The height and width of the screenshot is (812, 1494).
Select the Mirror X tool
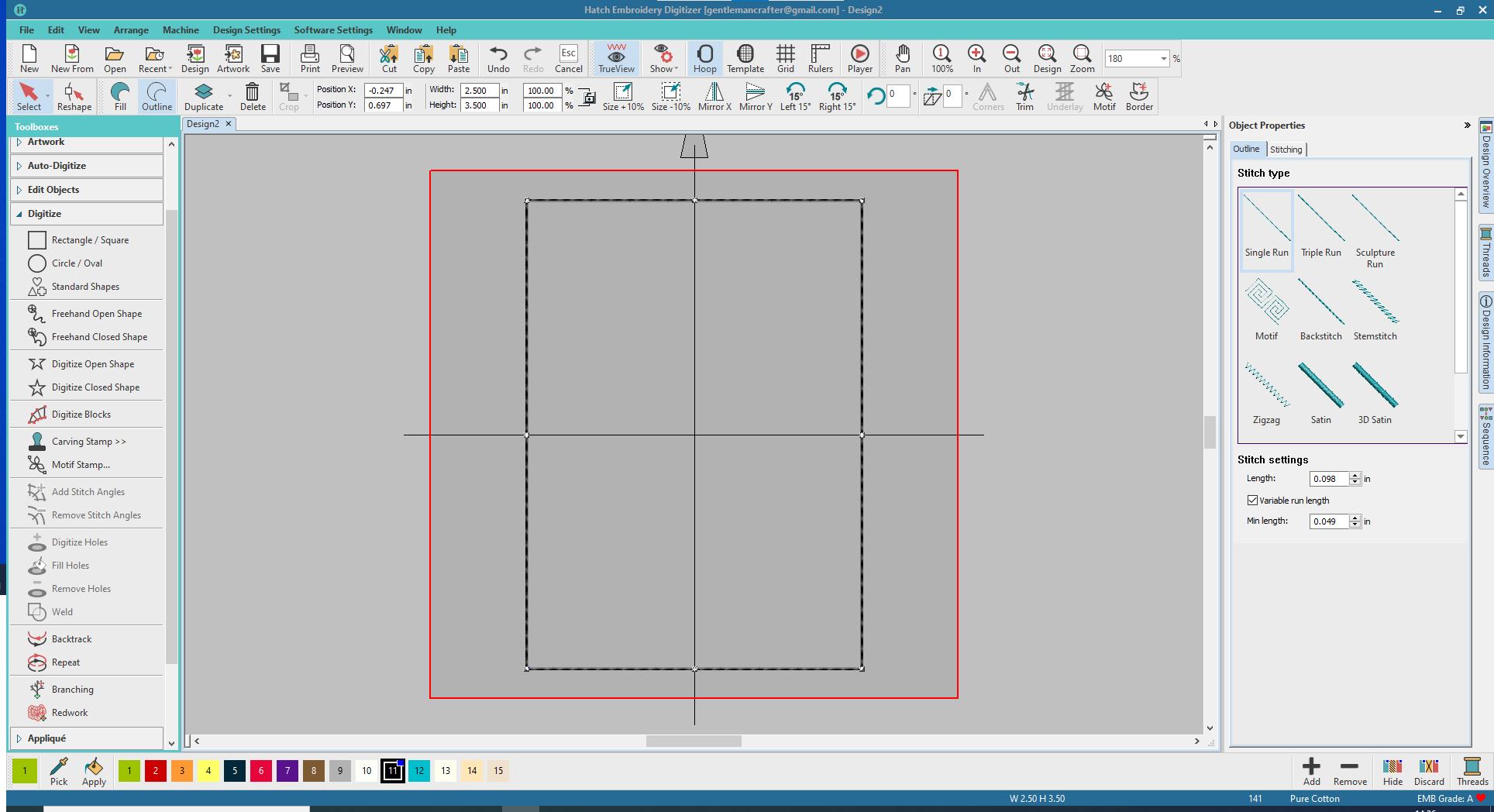pyautogui.click(x=714, y=97)
